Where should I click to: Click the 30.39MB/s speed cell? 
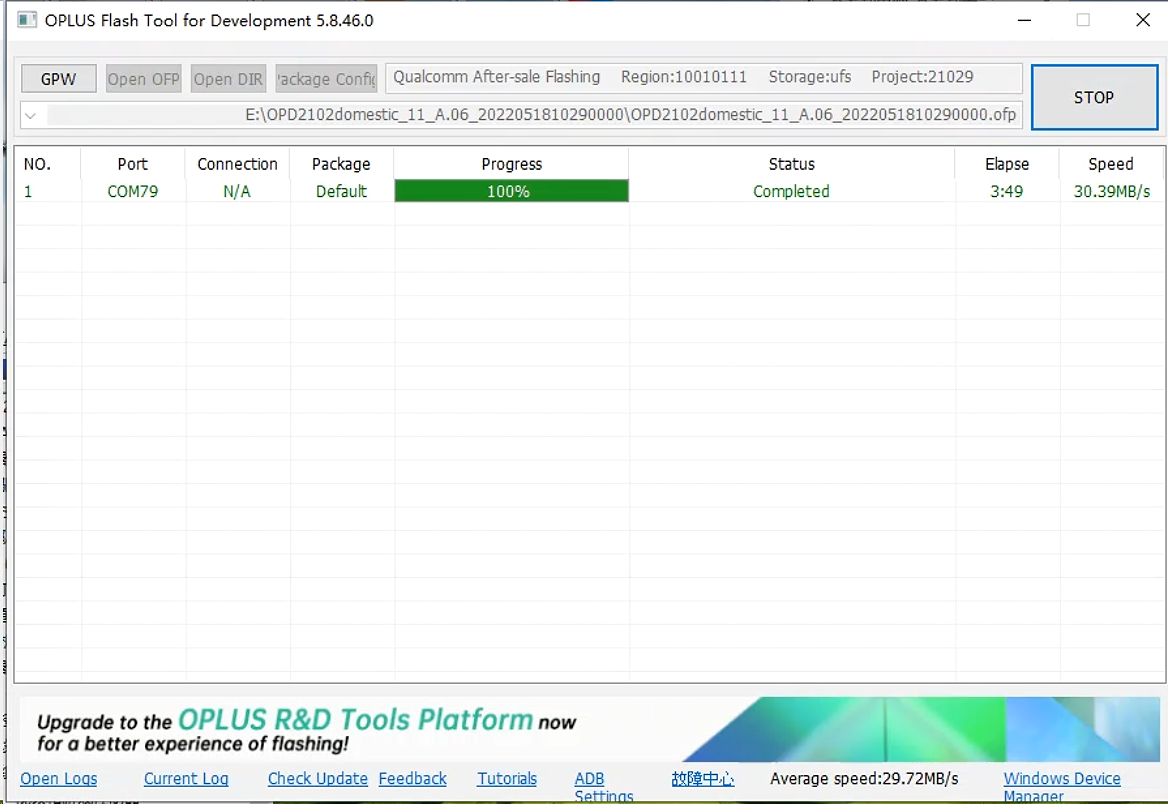(x=1111, y=191)
